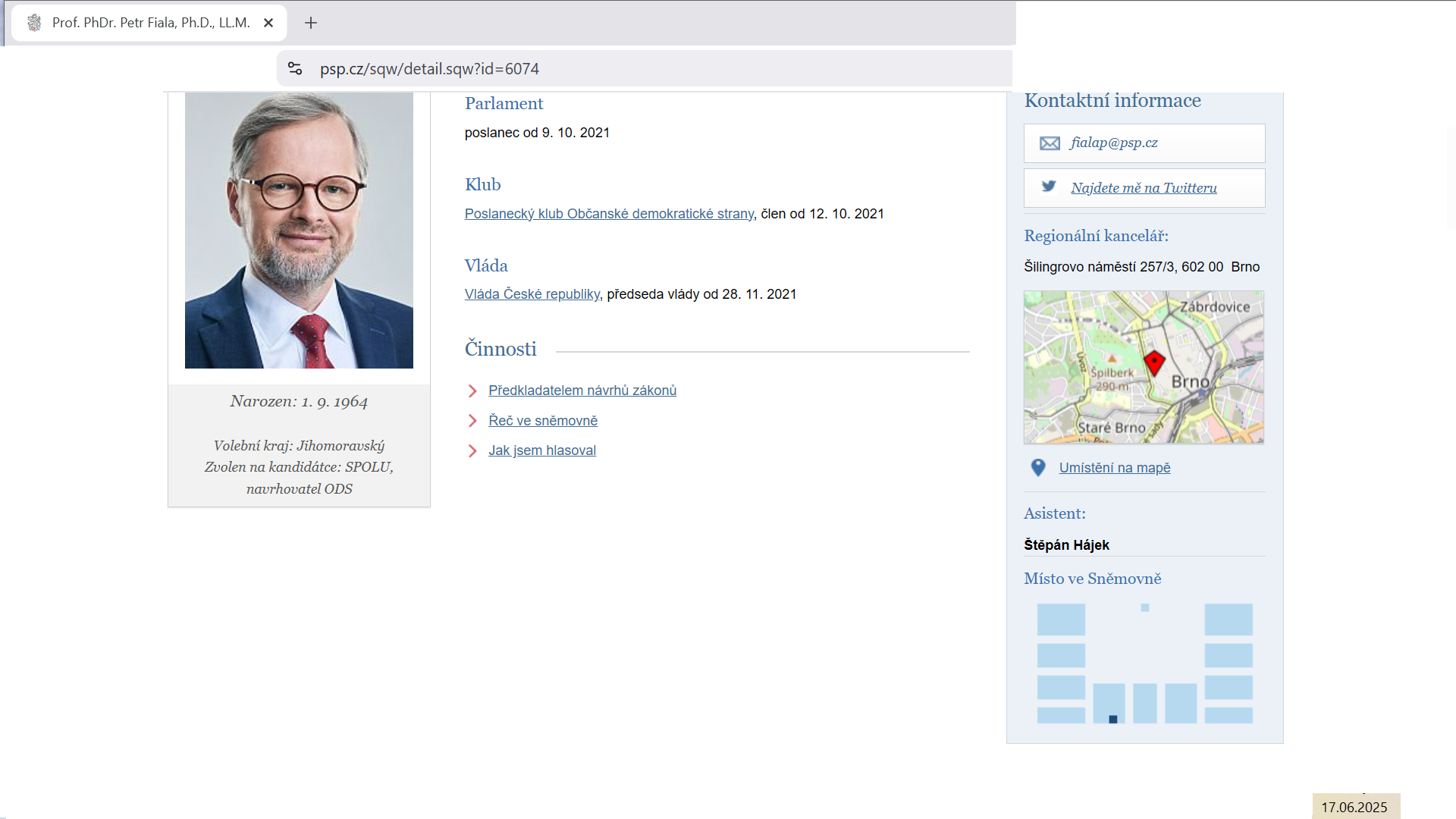Click the chevron beside Předkladatelem návrhů zákonů
The width and height of the screenshot is (1456, 819).
(x=472, y=391)
